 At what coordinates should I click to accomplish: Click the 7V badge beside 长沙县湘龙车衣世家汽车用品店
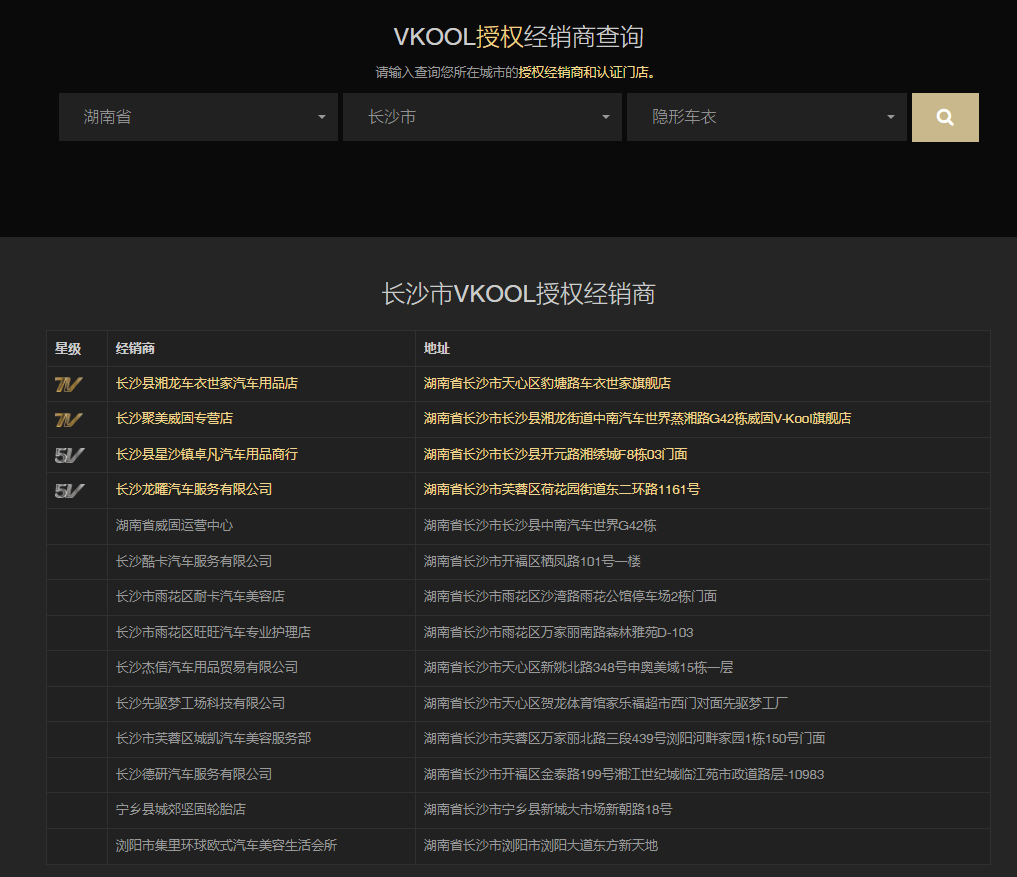pyautogui.click(x=68, y=384)
